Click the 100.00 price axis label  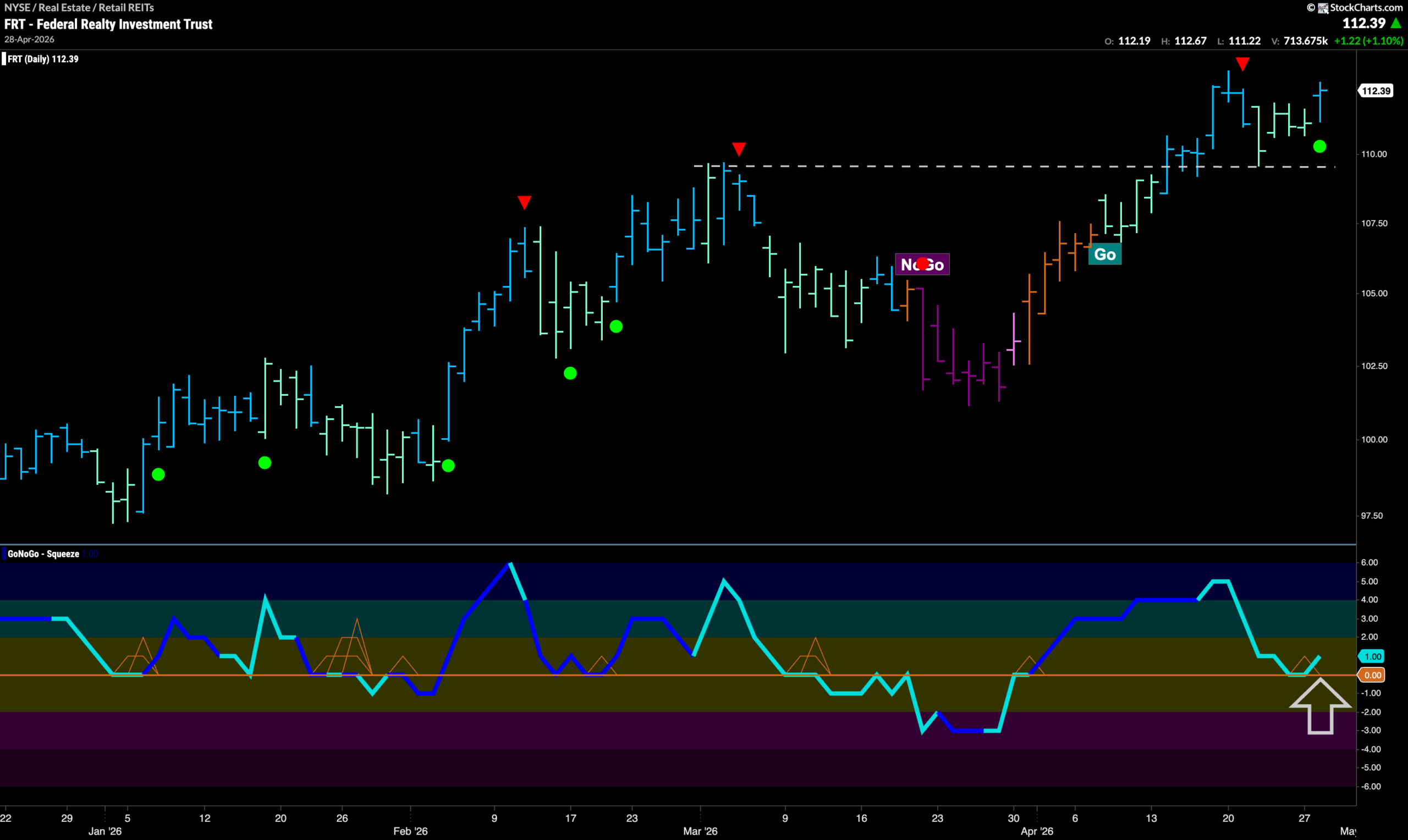(x=1374, y=439)
